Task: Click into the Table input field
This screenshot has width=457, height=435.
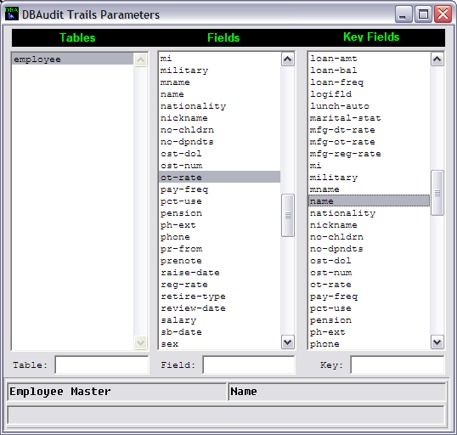Action: point(102,365)
